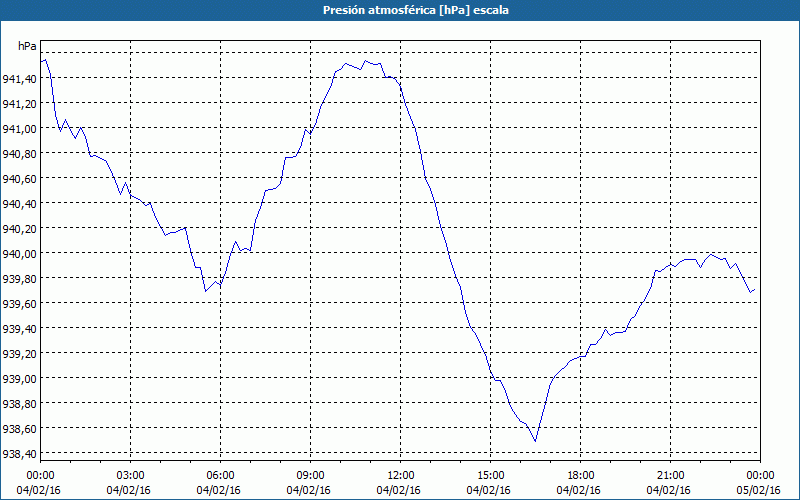This screenshot has width=800, height=500.
Task: Select the 939,00 y-axis value
Action: coord(19,379)
